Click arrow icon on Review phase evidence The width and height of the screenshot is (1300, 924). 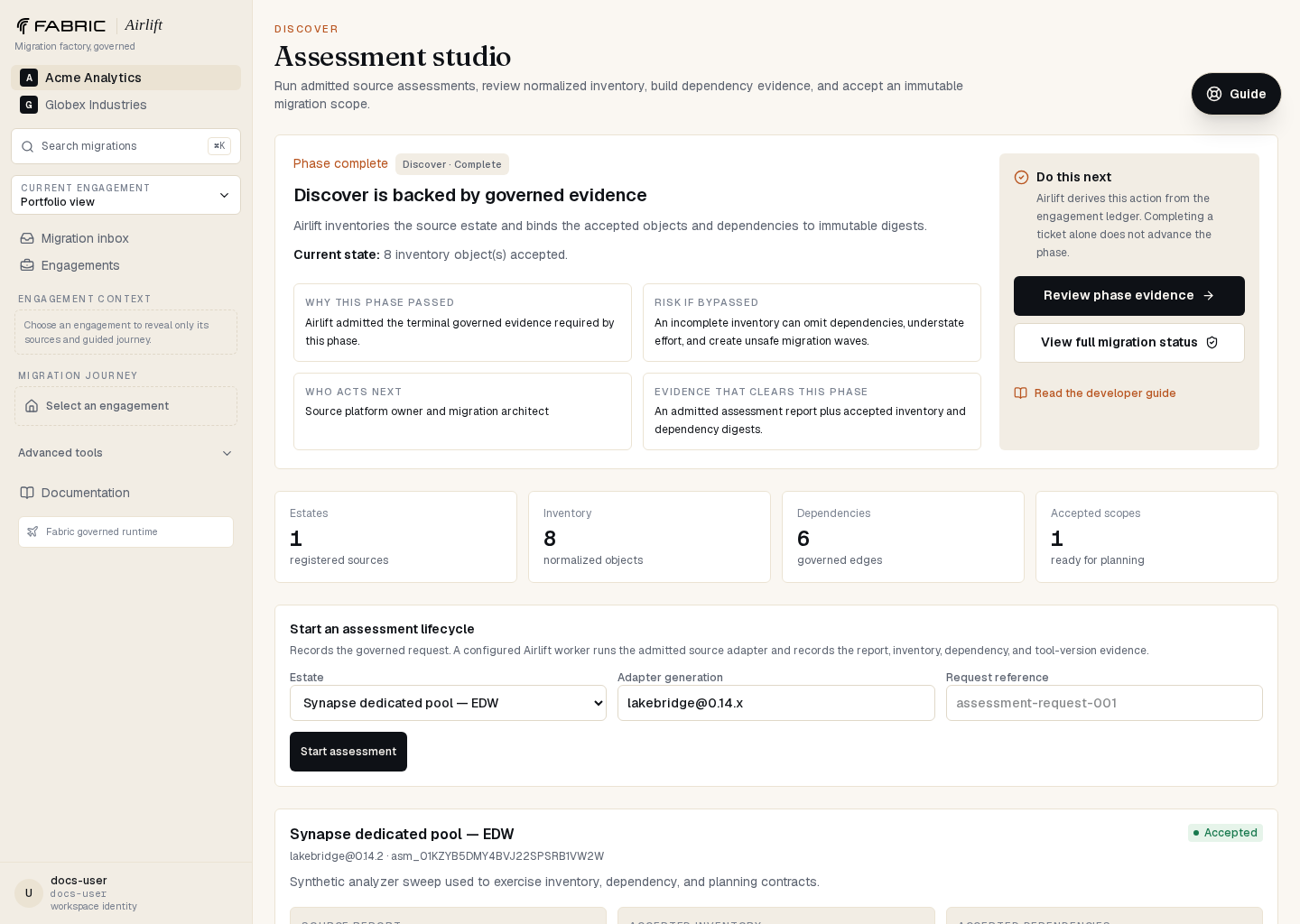1209,296
